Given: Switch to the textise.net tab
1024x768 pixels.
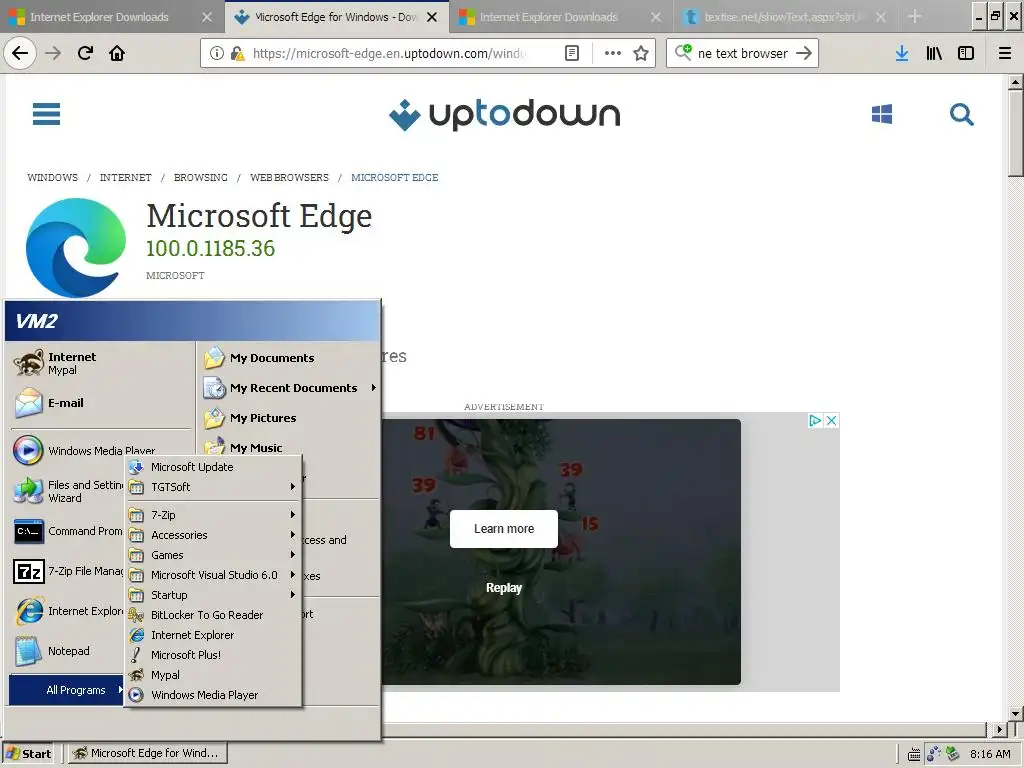Looking at the screenshot, I should tap(784, 17).
